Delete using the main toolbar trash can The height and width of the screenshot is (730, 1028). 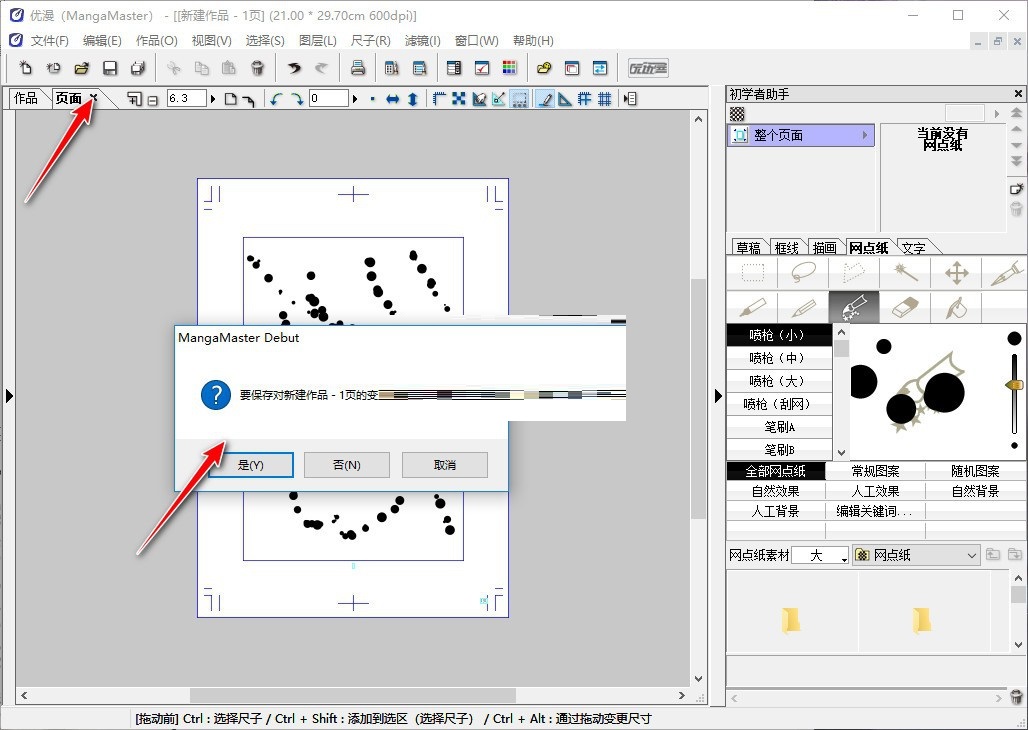click(x=258, y=68)
